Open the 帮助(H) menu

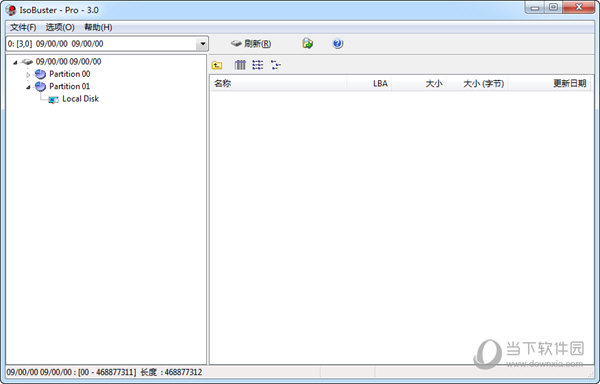point(98,27)
